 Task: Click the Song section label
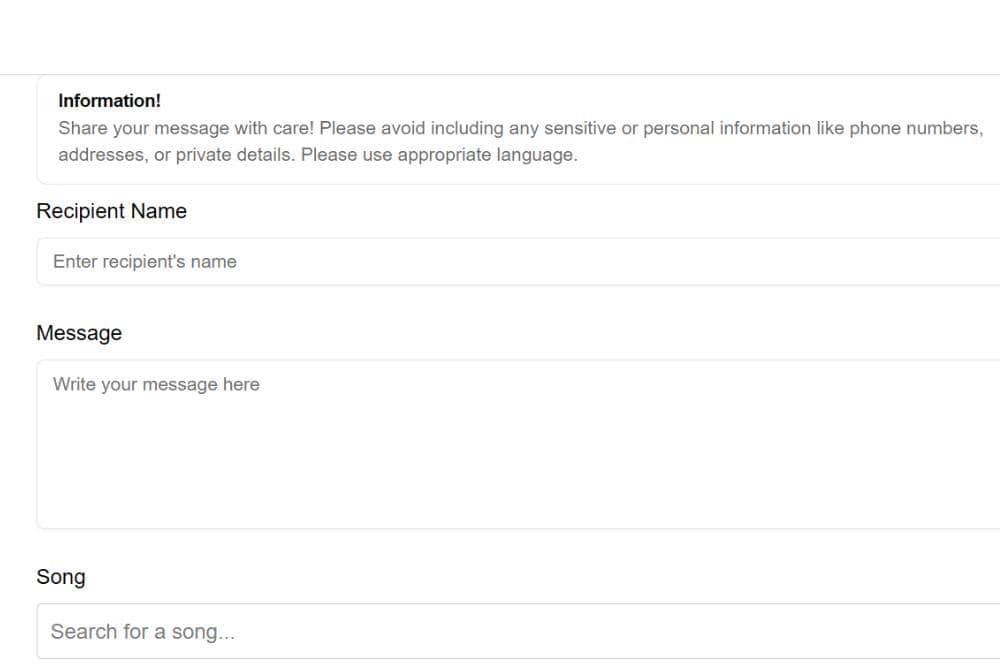[61, 577]
